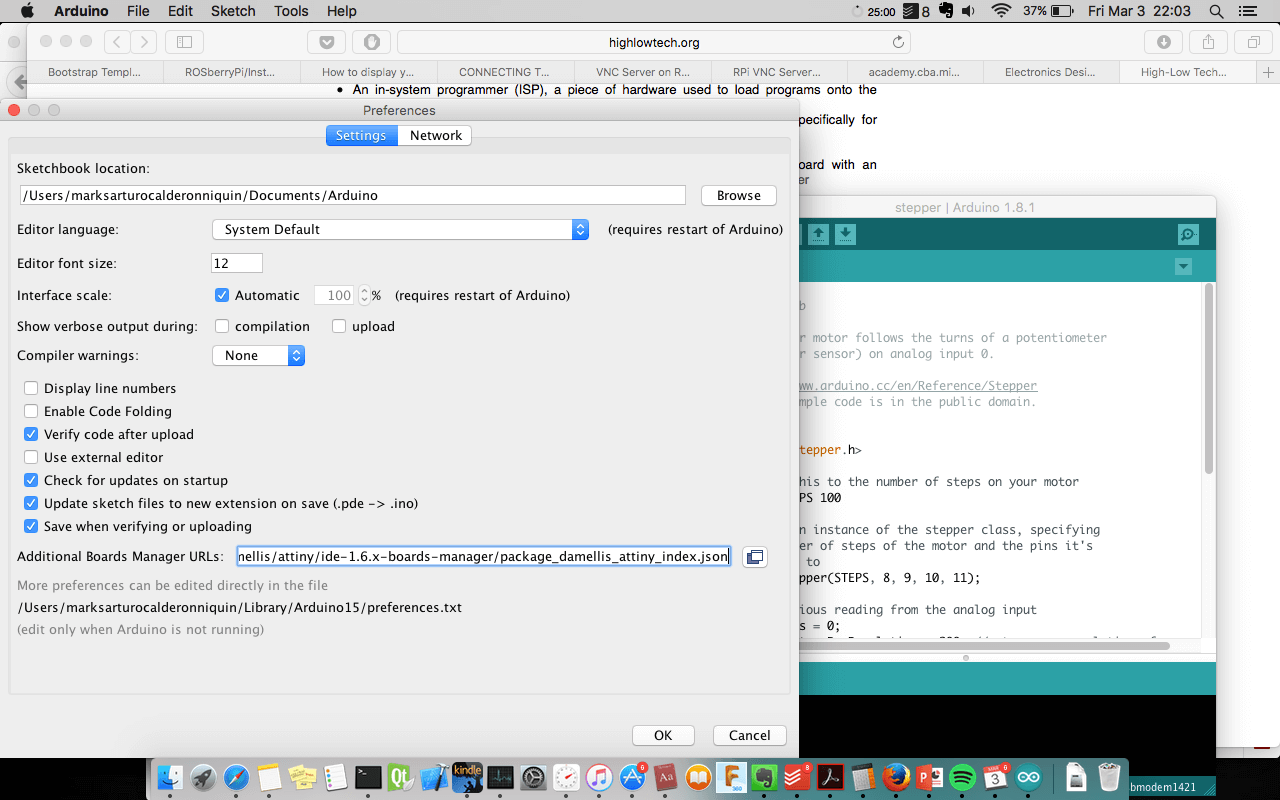Switch to the Network tab

click(435, 135)
